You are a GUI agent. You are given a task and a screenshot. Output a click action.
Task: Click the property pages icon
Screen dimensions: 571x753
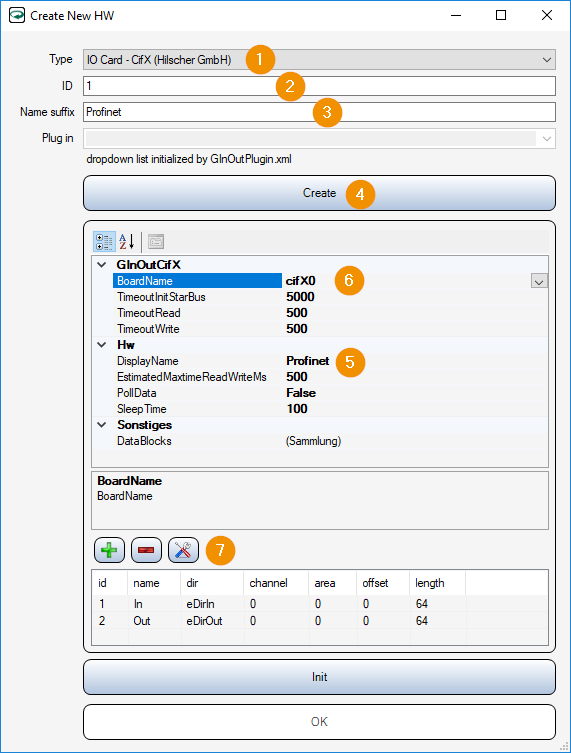pos(156,242)
